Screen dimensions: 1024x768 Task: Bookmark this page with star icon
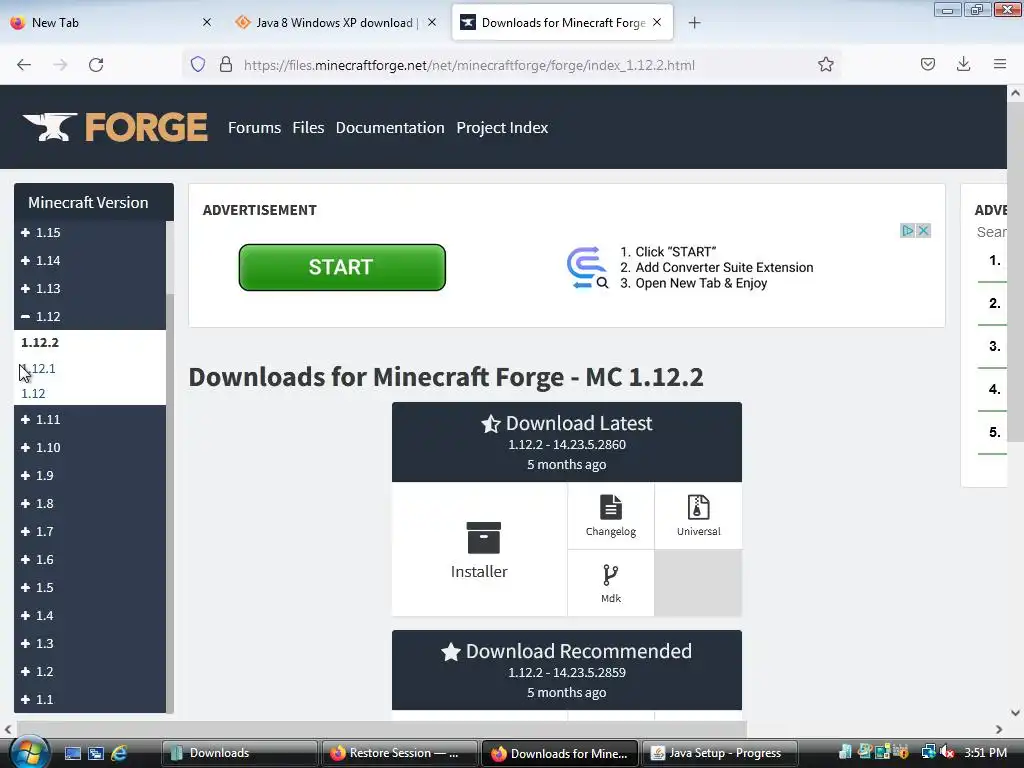[x=825, y=64]
